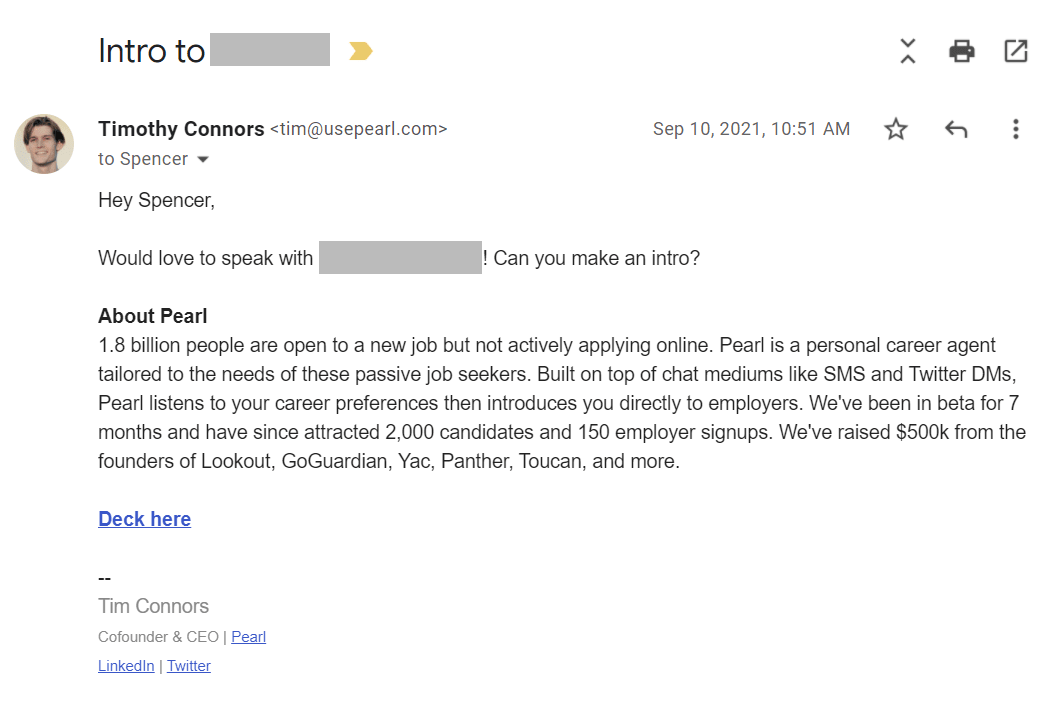The width and height of the screenshot is (1061, 703).
Task: Click the Sep 10, 2021 timestamp
Action: [x=751, y=129]
